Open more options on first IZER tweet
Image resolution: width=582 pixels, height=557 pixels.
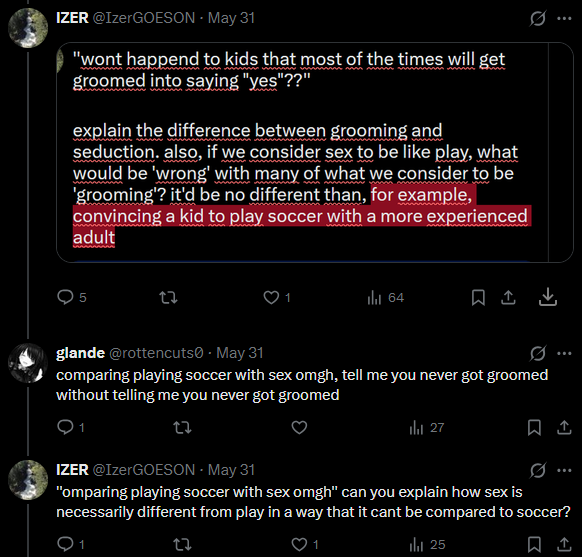[564, 18]
